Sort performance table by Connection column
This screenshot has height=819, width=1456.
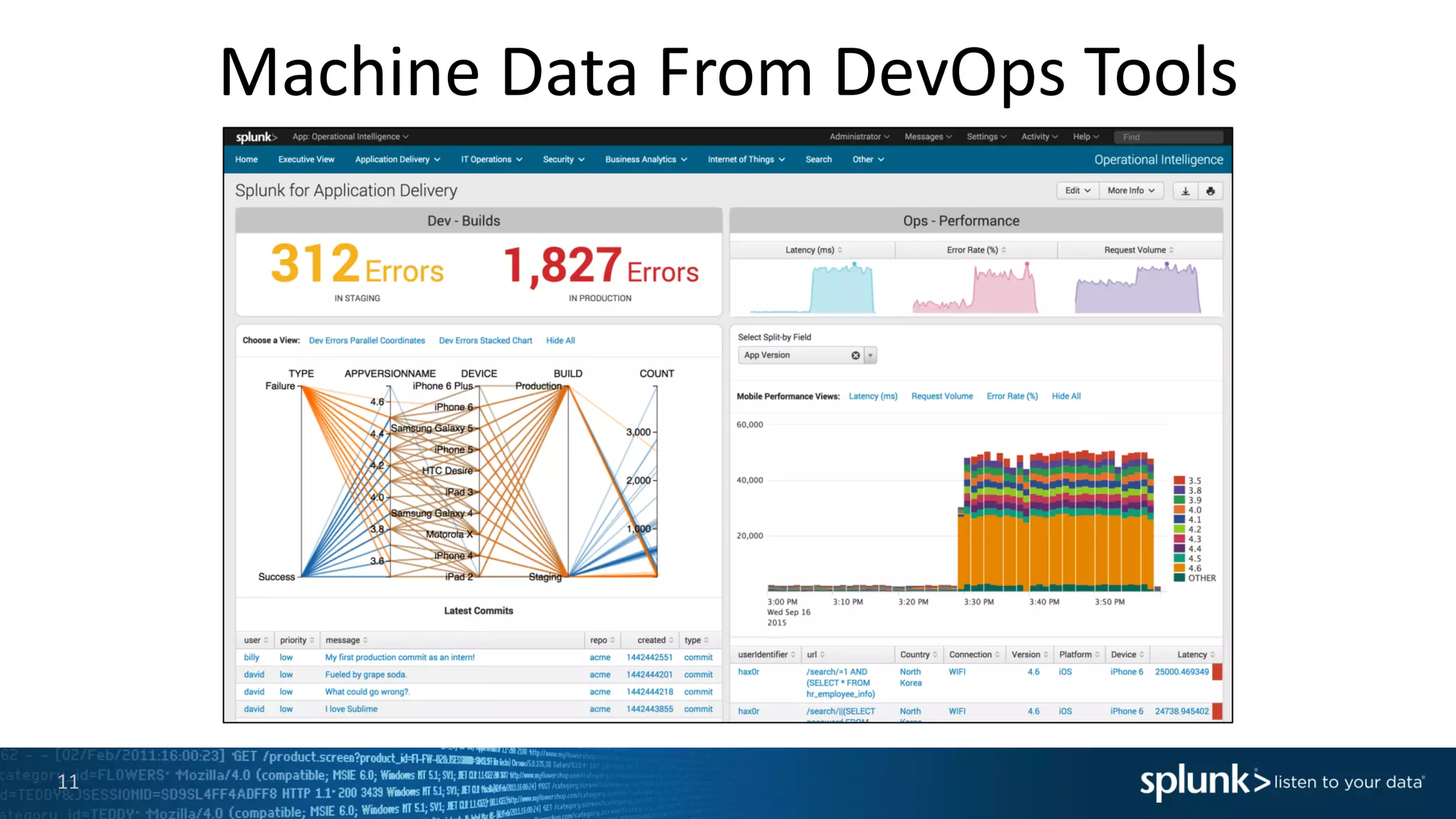tap(974, 655)
